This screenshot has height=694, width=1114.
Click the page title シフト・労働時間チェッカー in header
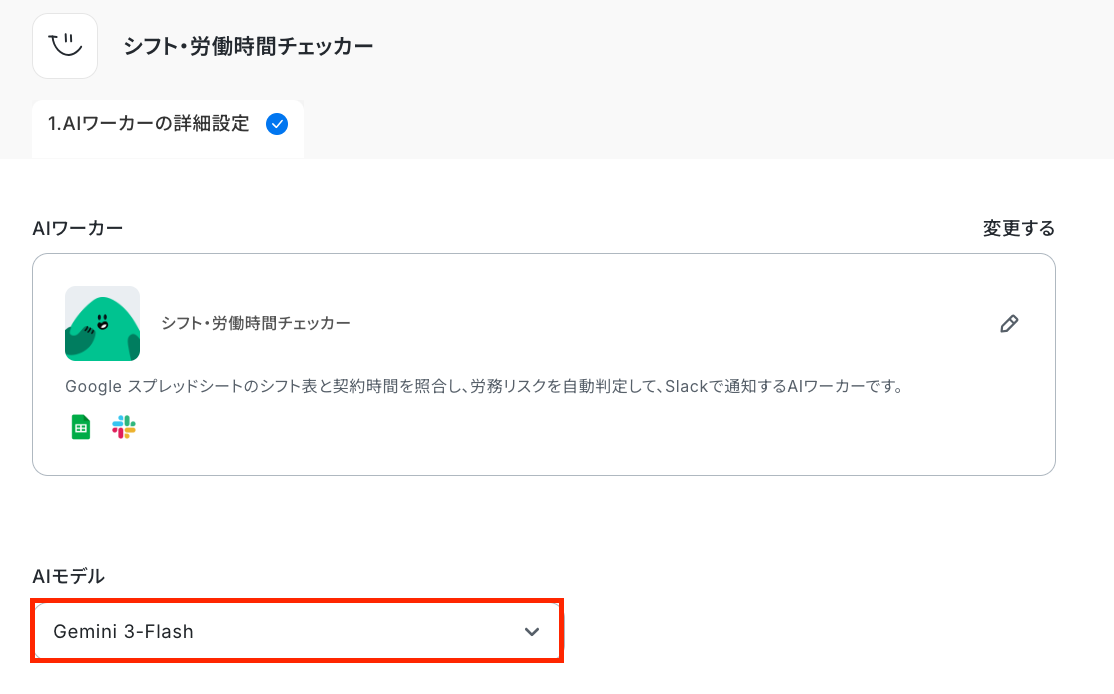pos(248,46)
